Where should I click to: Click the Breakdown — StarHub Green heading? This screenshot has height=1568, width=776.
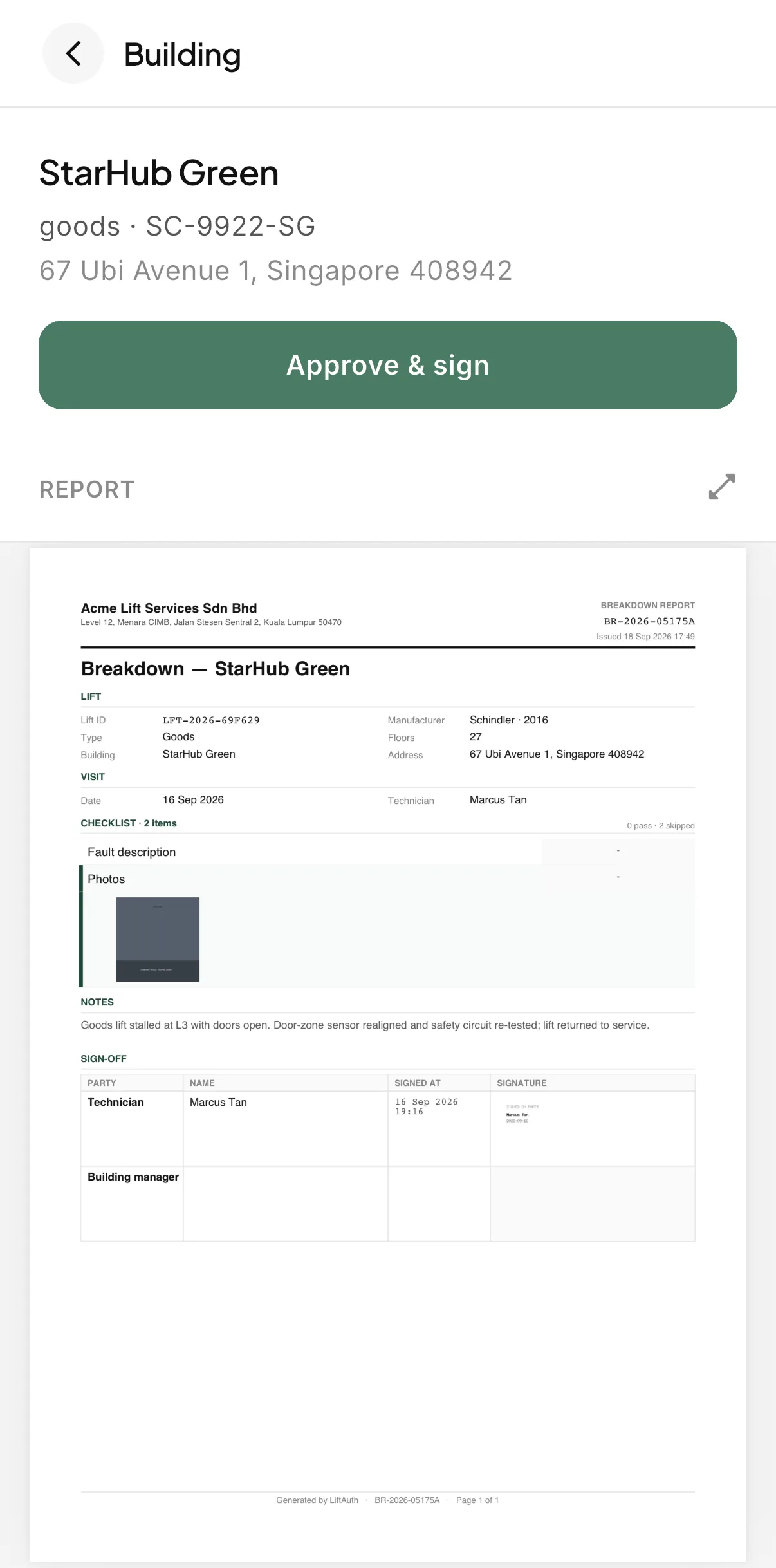pyautogui.click(x=216, y=669)
